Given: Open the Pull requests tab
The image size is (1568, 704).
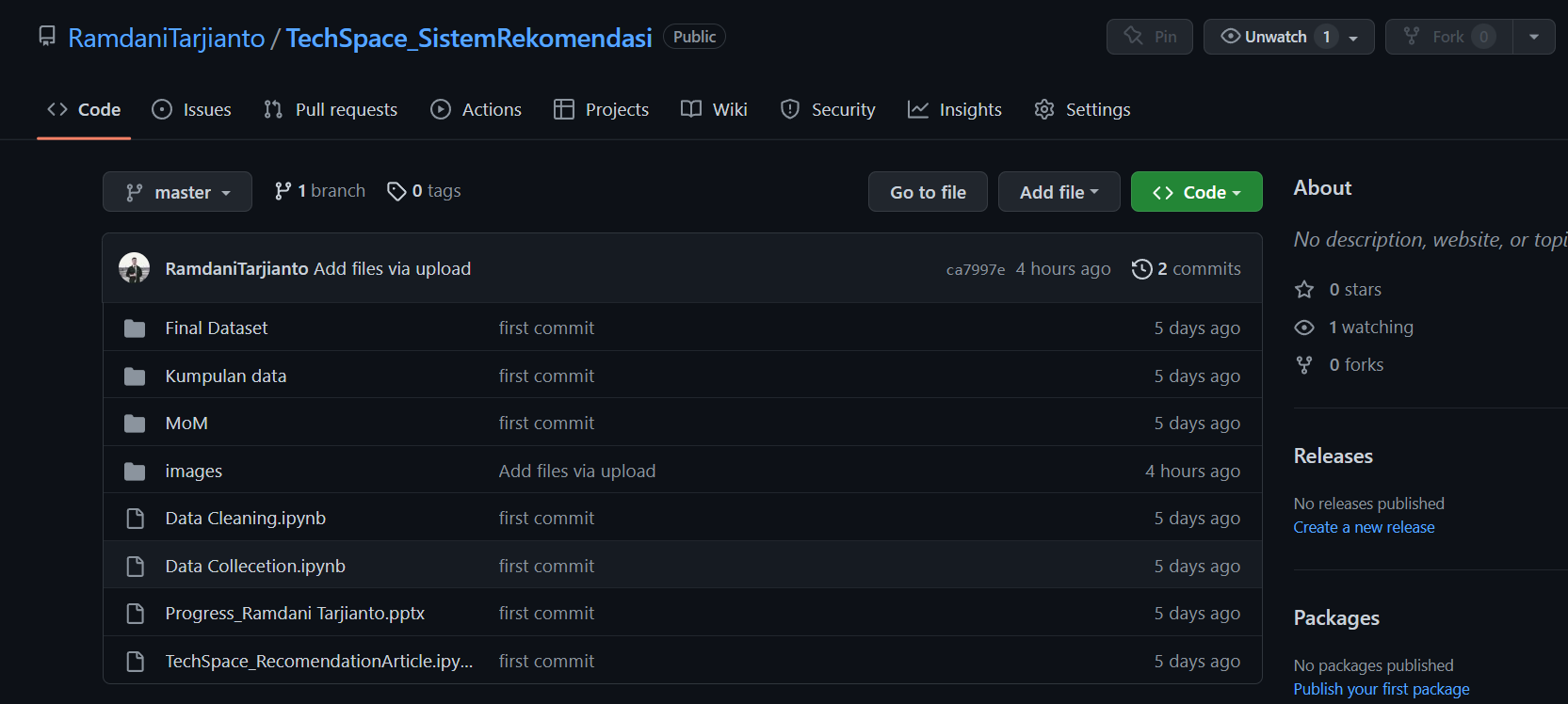Looking at the screenshot, I should coord(331,110).
